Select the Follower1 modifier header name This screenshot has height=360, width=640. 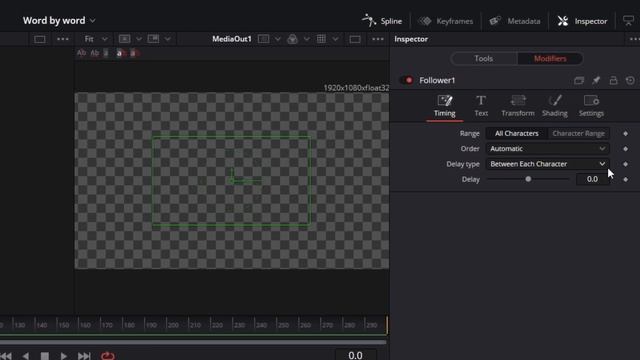(x=437, y=80)
